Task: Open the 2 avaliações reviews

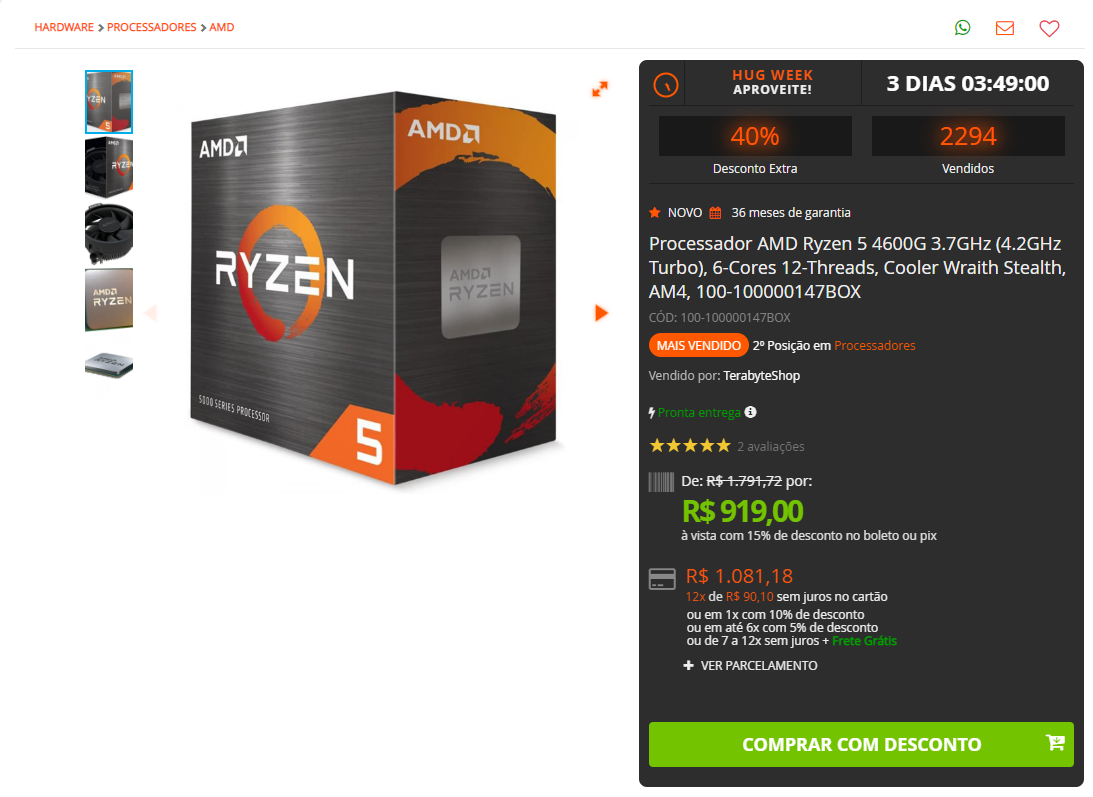Action: (x=770, y=446)
